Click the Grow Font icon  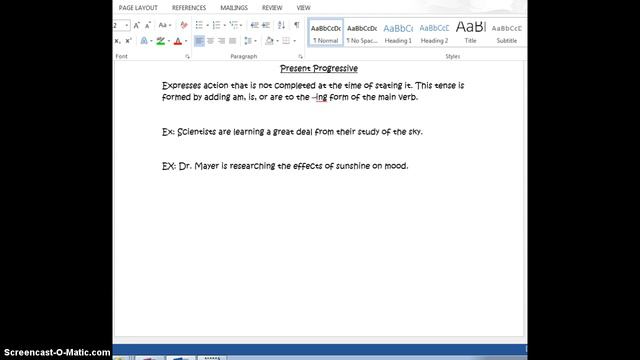click(x=137, y=25)
